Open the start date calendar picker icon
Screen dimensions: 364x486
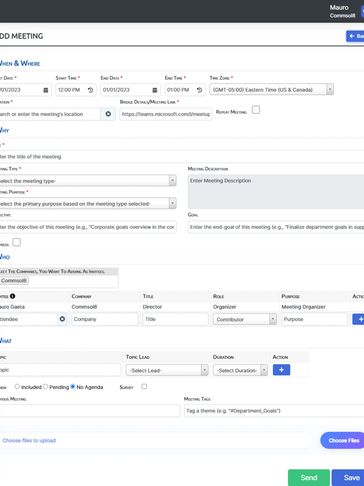[46, 90]
